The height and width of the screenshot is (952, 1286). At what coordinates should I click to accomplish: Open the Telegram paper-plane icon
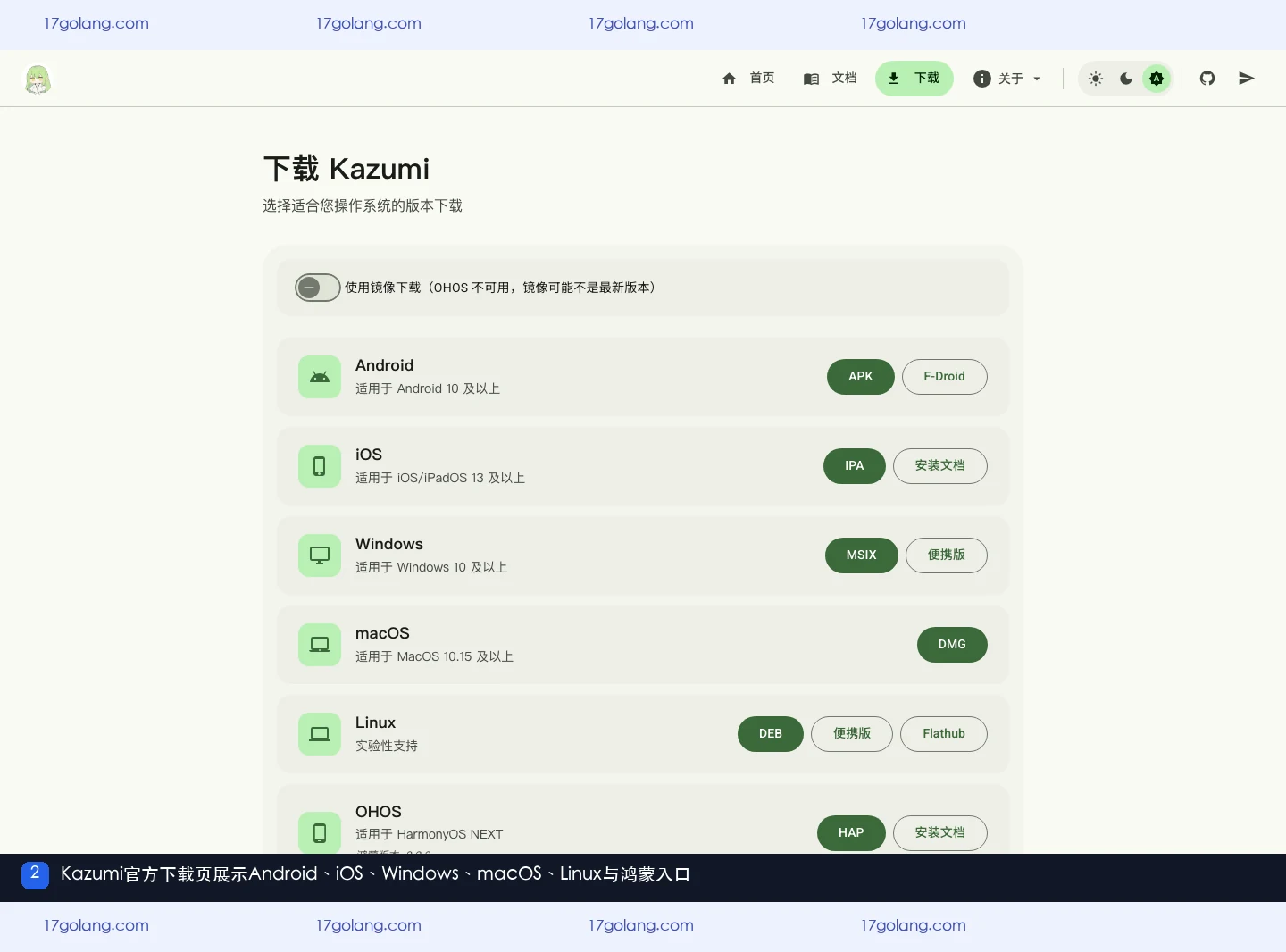click(1247, 79)
